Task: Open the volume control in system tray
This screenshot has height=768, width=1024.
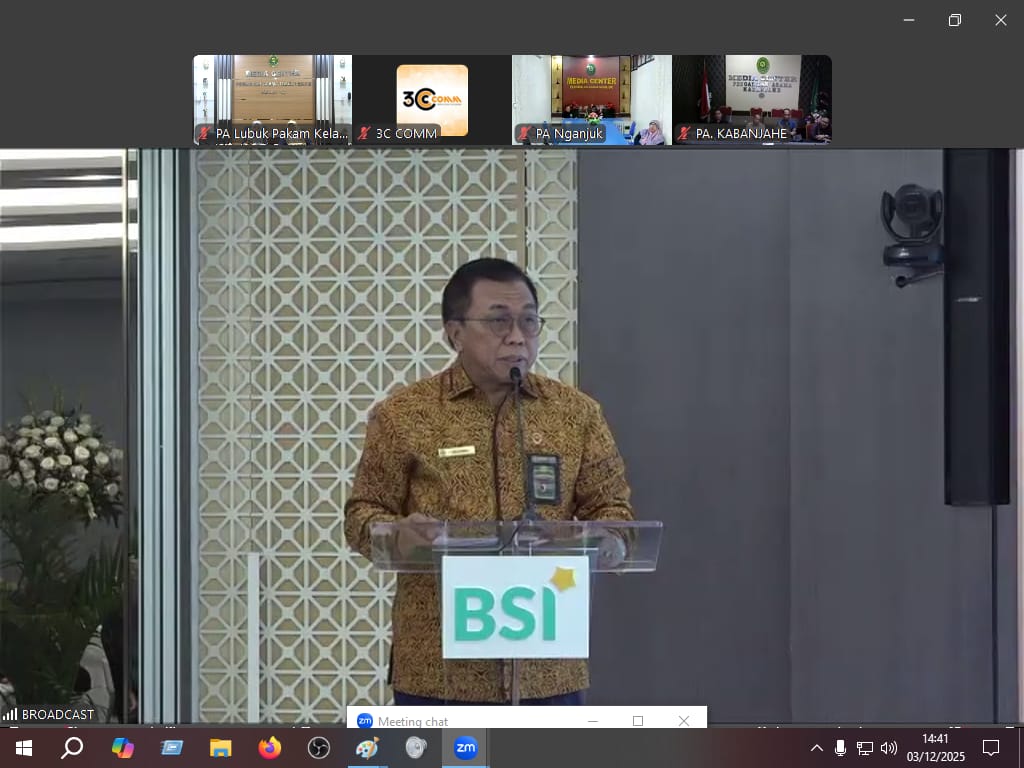Action: (888, 748)
